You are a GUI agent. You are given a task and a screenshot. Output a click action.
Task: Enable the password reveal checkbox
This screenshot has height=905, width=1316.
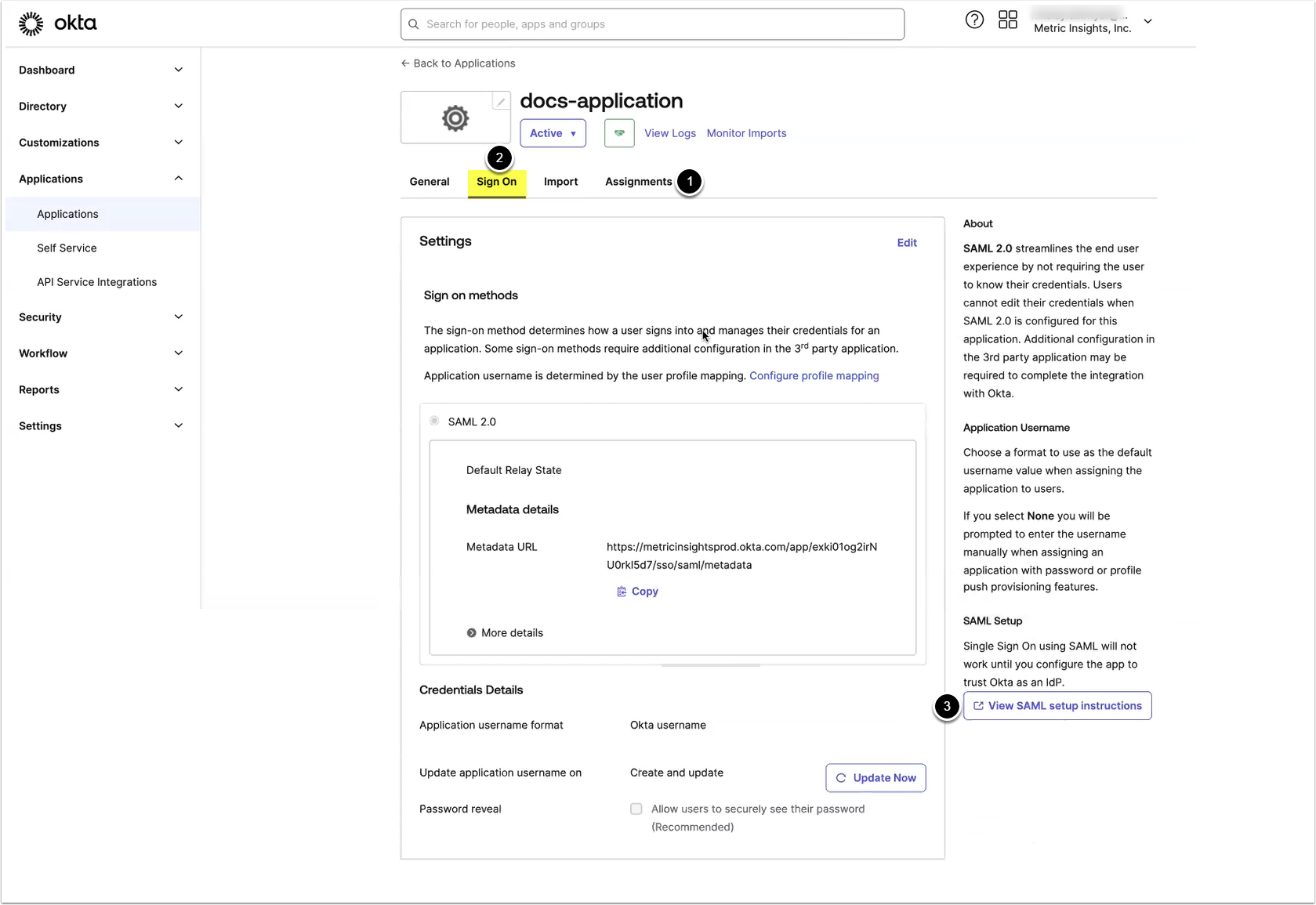[x=636, y=809]
